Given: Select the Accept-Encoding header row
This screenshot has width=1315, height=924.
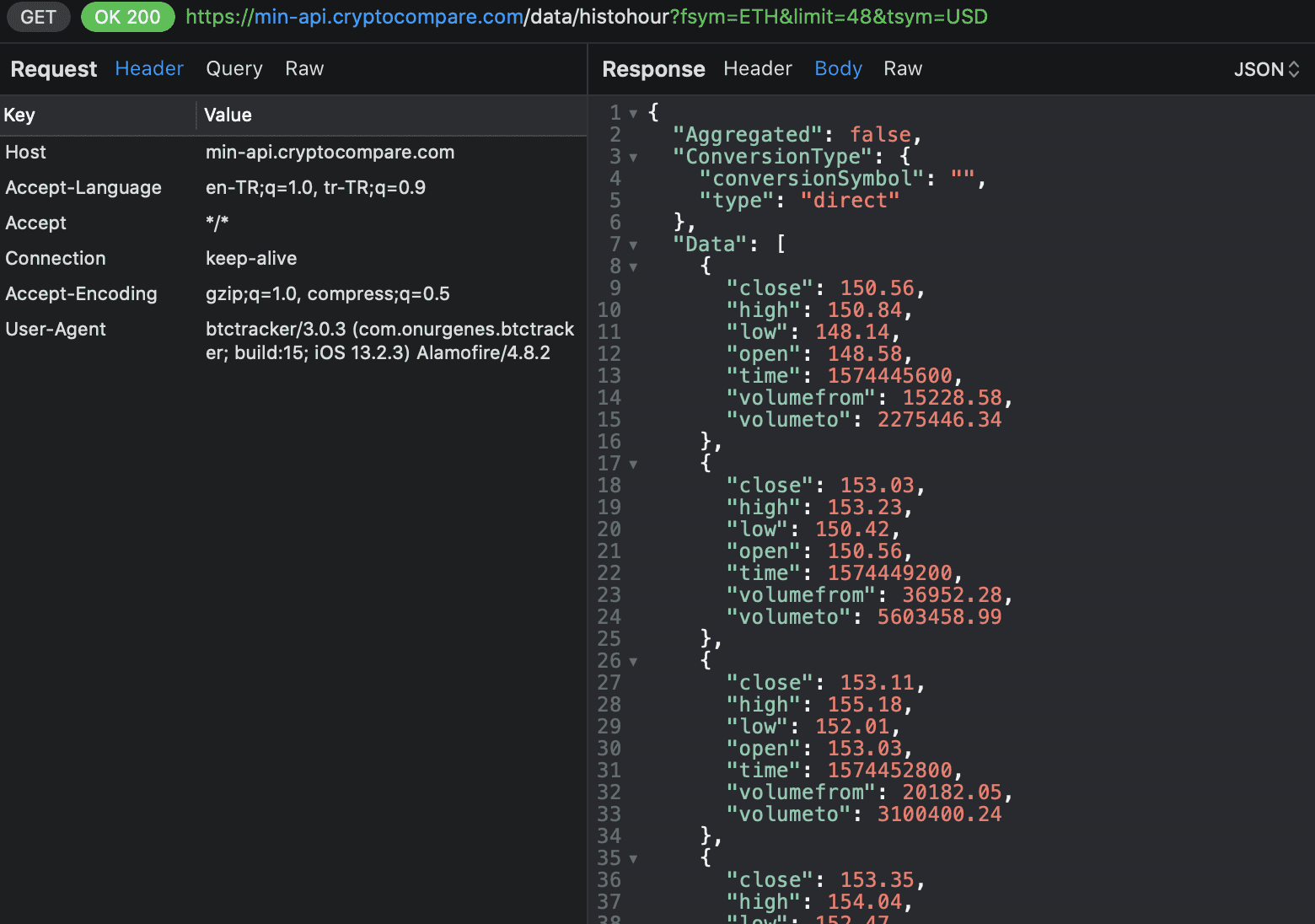Looking at the screenshot, I should [293, 293].
